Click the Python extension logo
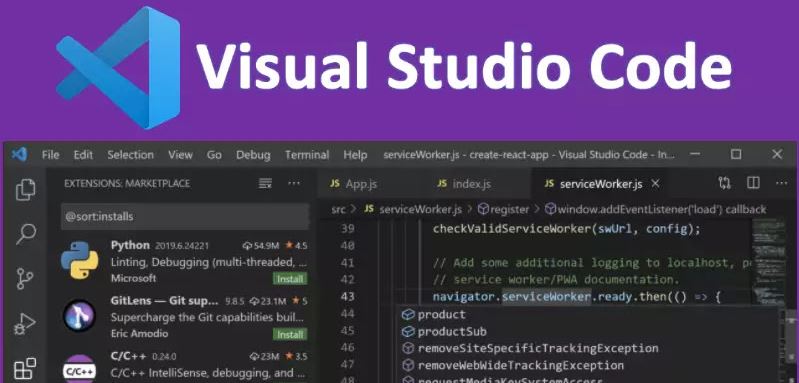799x383 pixels. click(79, 260)
